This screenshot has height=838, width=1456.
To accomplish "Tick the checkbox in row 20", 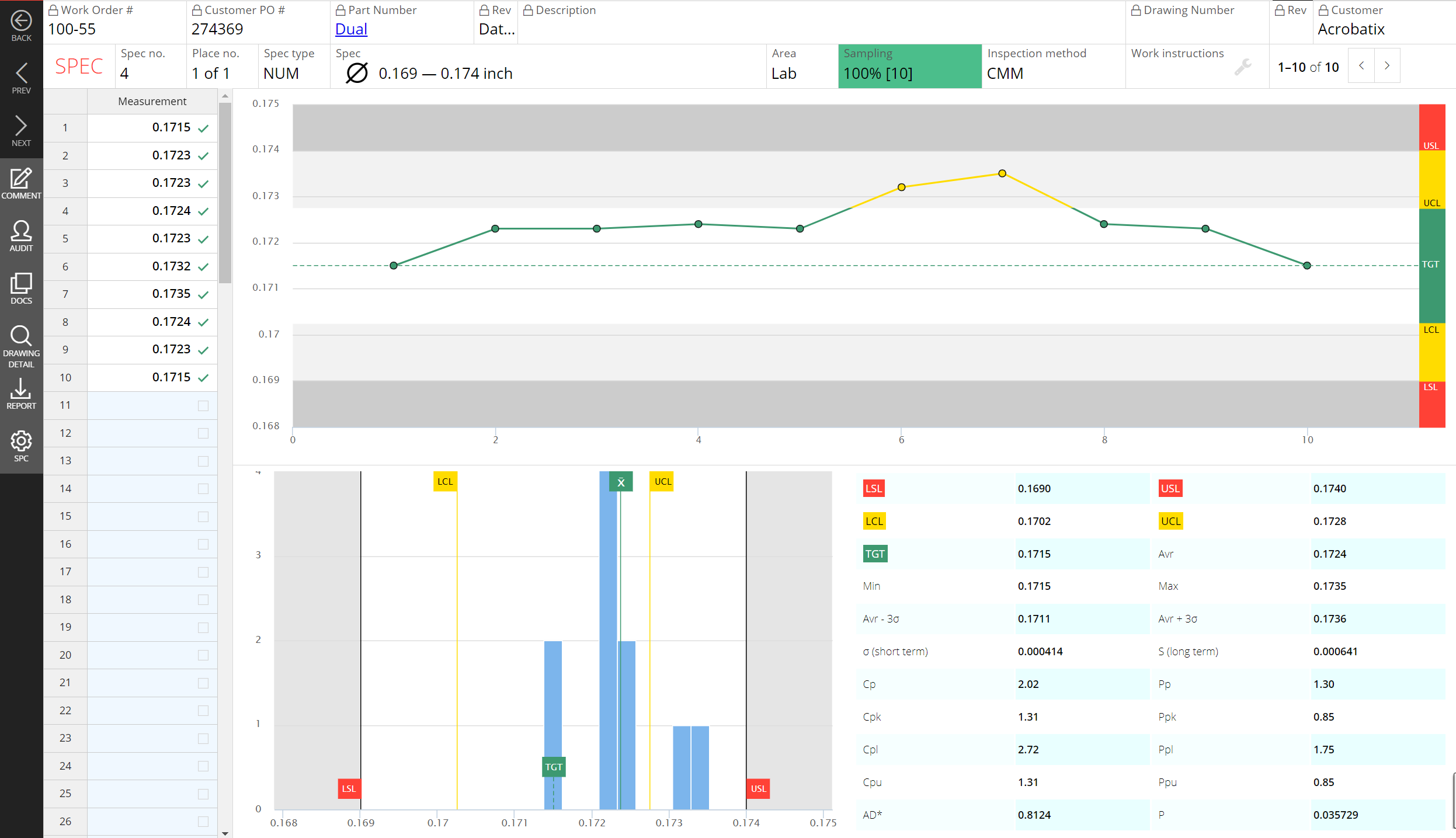I will click(203, 655).
